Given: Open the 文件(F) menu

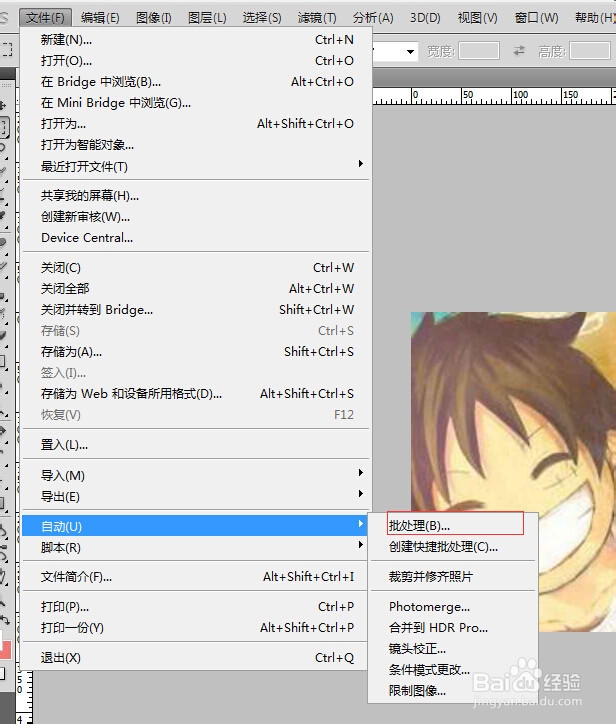Looking at the screenshot, I should pyautogui.click(x=45, y=18).
